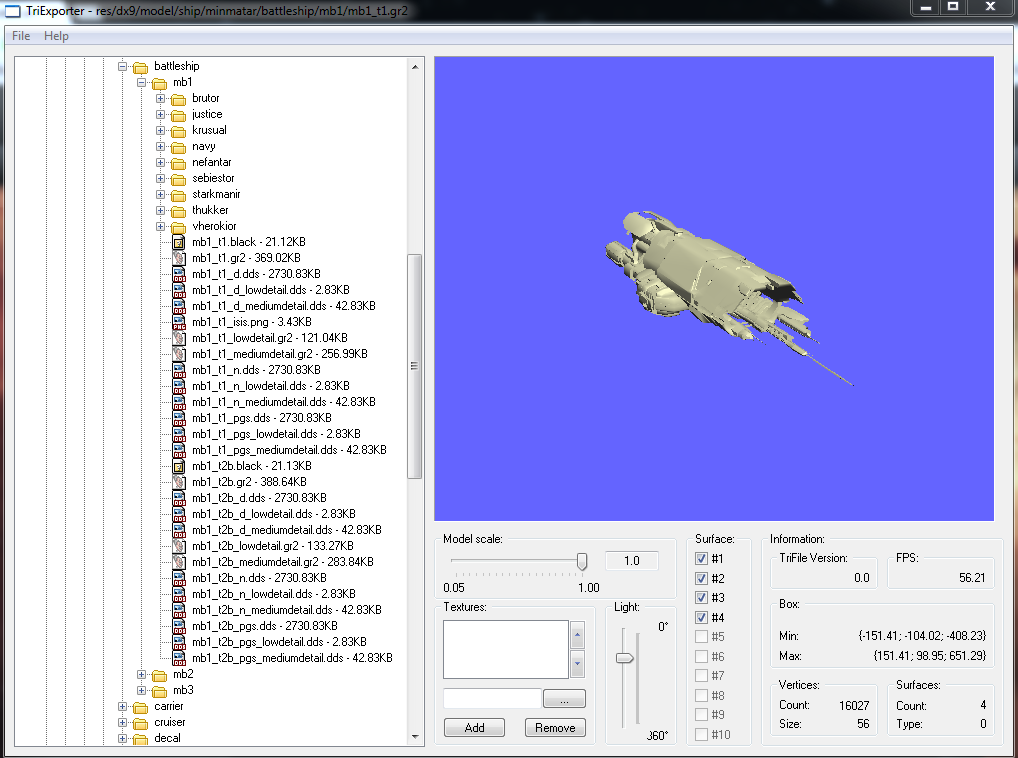Collapse the battleship tree node

tap(122, 66)
